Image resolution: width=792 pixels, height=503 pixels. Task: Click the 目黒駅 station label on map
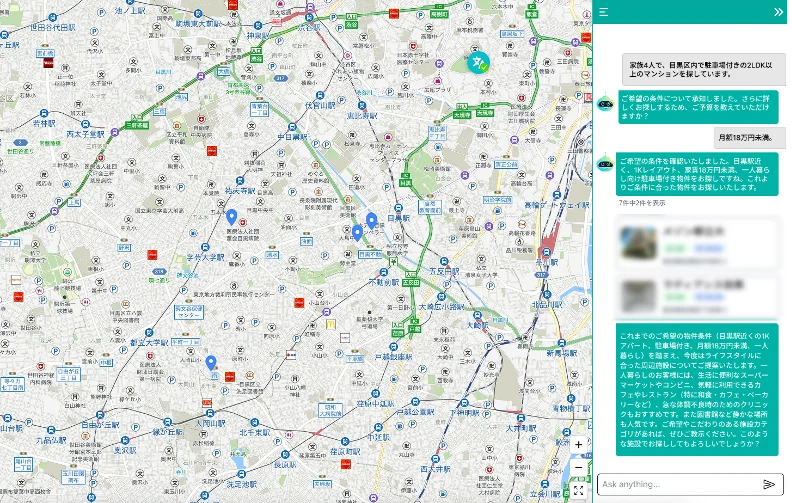399,218
